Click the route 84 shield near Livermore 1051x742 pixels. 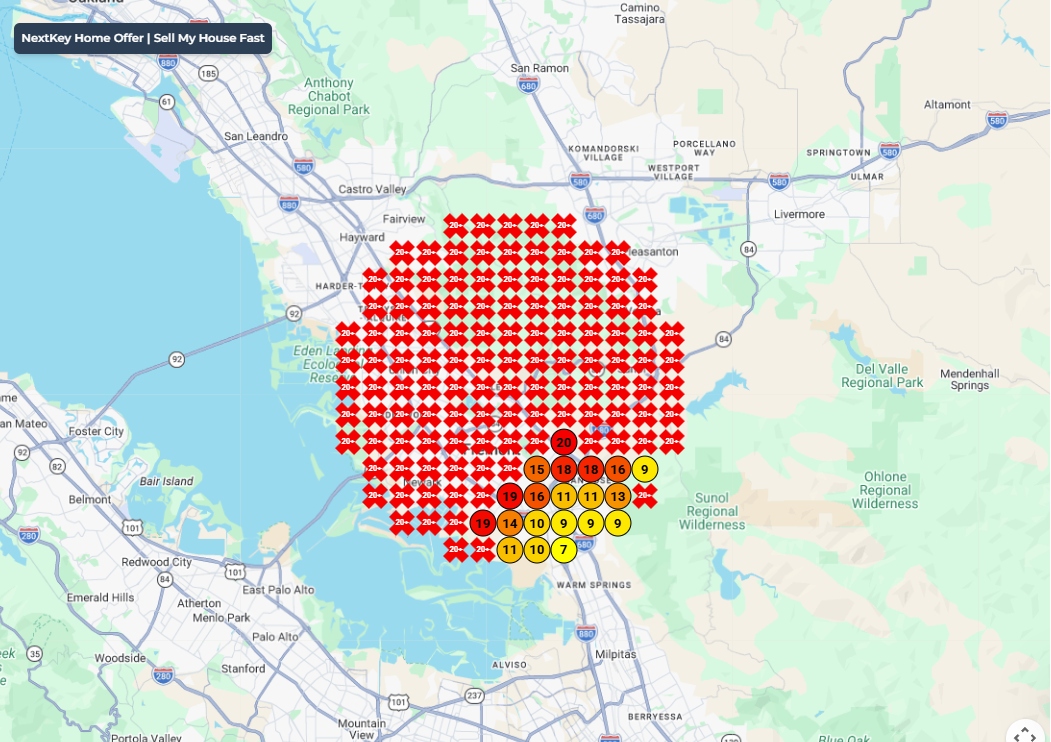click(x=749, y=249)
